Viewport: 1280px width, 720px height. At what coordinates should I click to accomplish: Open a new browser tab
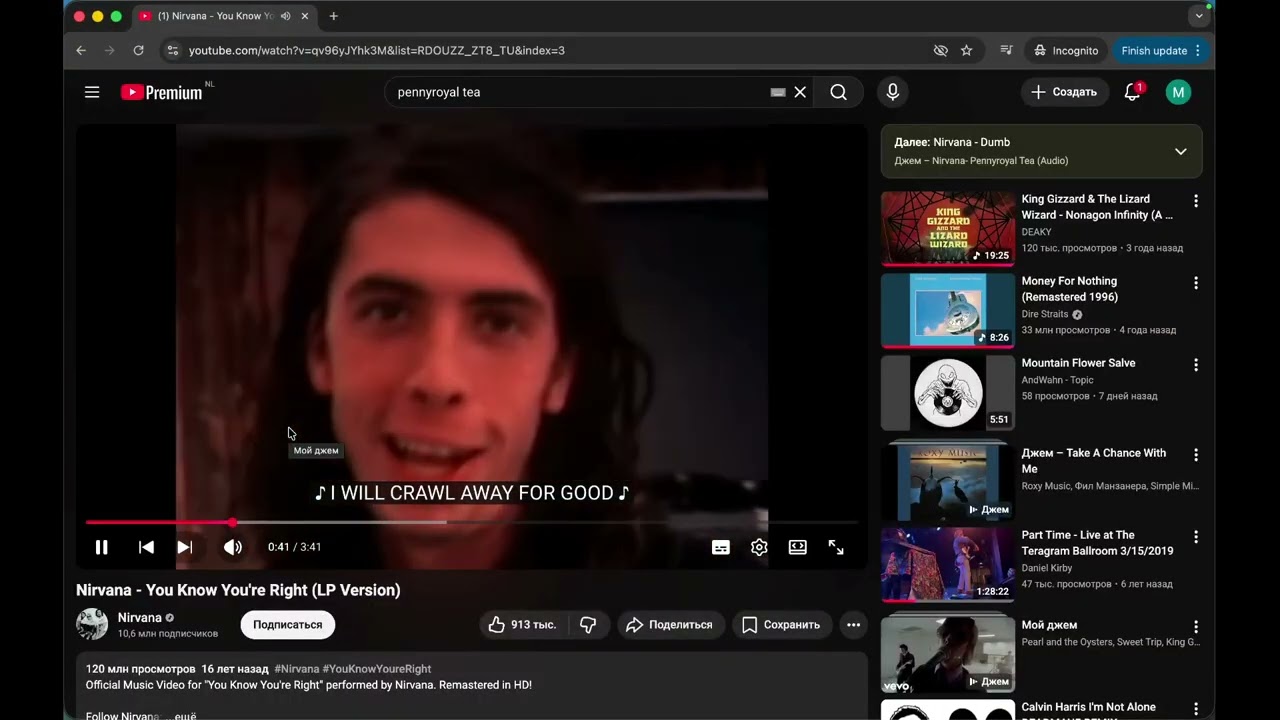(333, 16)
